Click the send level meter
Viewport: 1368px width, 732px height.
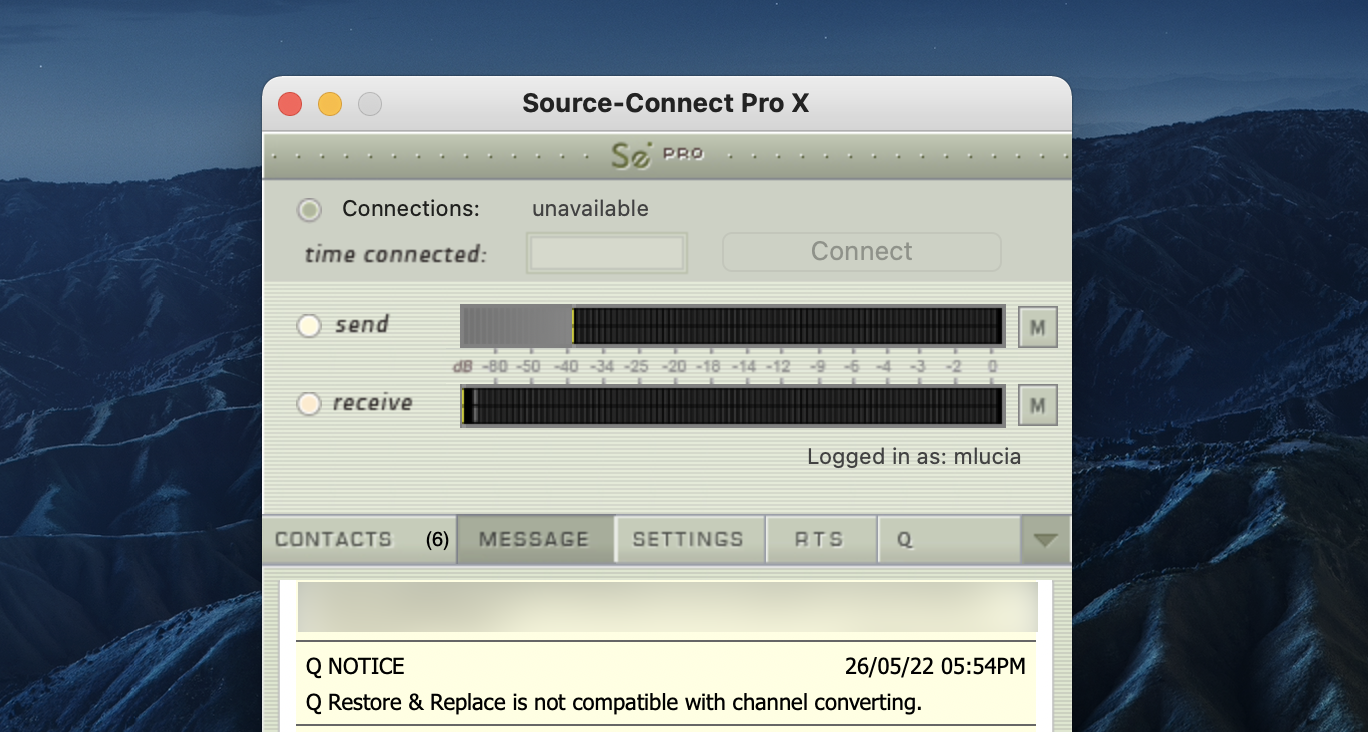pyautogui.click(x=732, y=326)
